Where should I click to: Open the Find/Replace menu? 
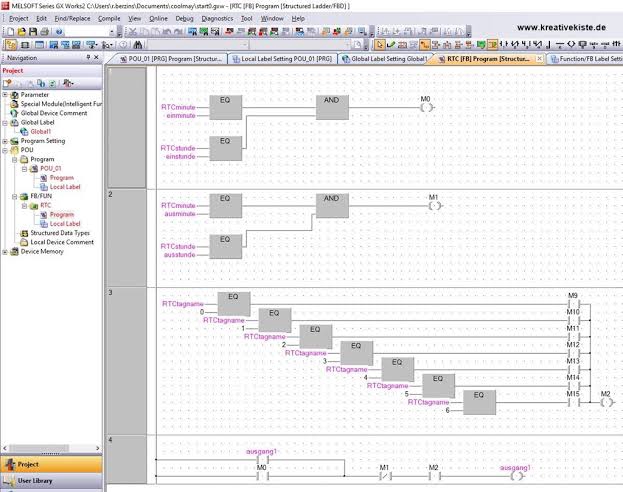click(72, 18)
